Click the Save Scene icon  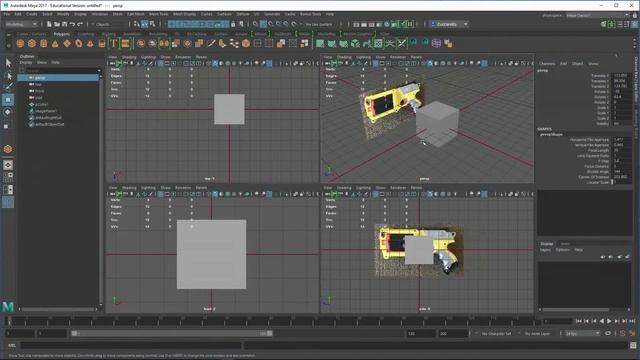[64, 24]
